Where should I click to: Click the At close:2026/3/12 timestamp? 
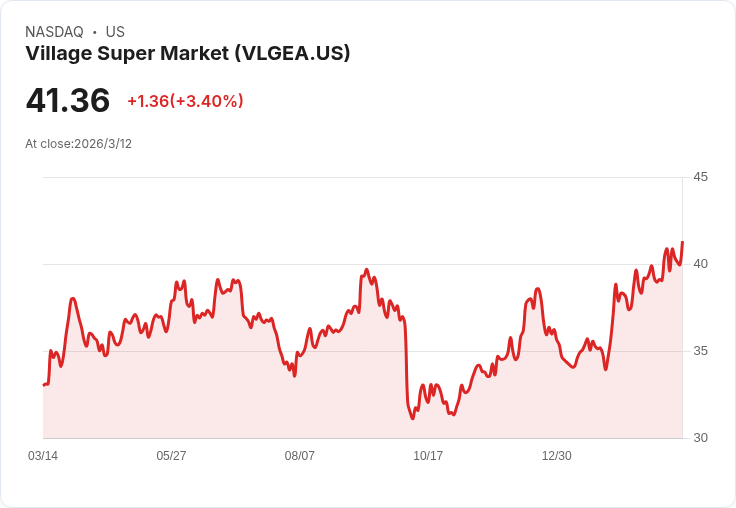[78, 144]
